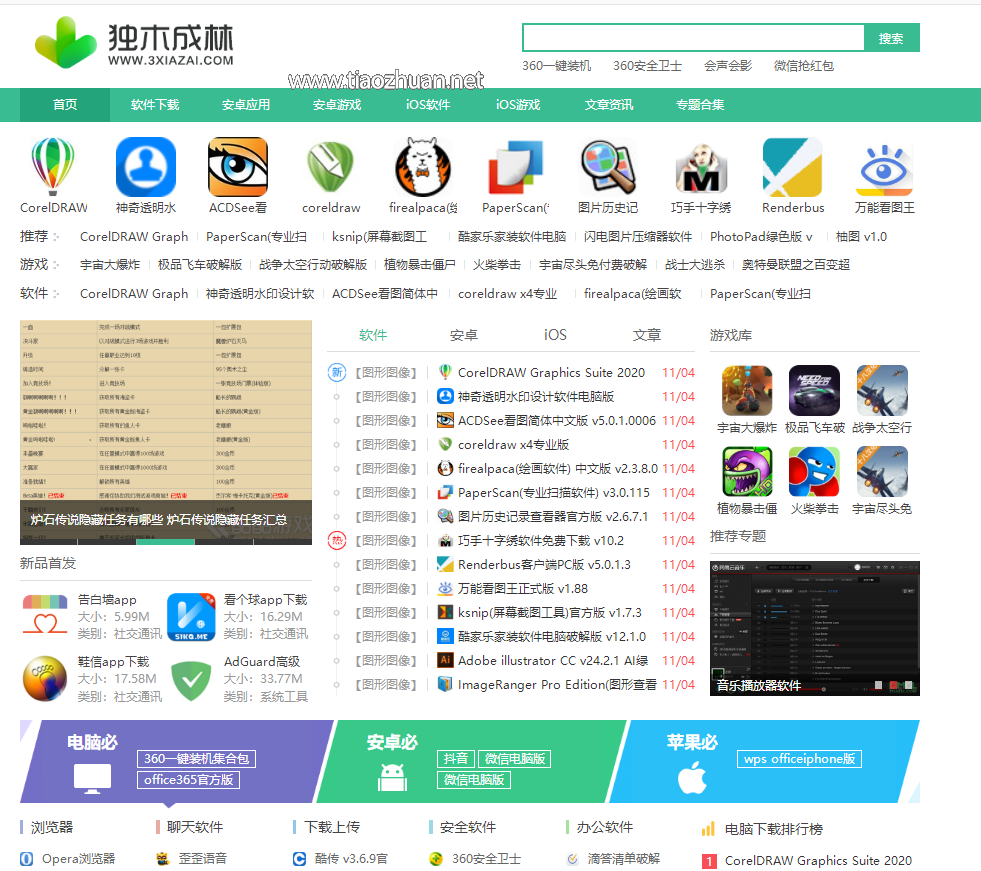Image resolution: width=981 pixels, height=871 pixels.
Task: Click 火柴拳击 in the 游戏 row
Action: tap(497, 265)
